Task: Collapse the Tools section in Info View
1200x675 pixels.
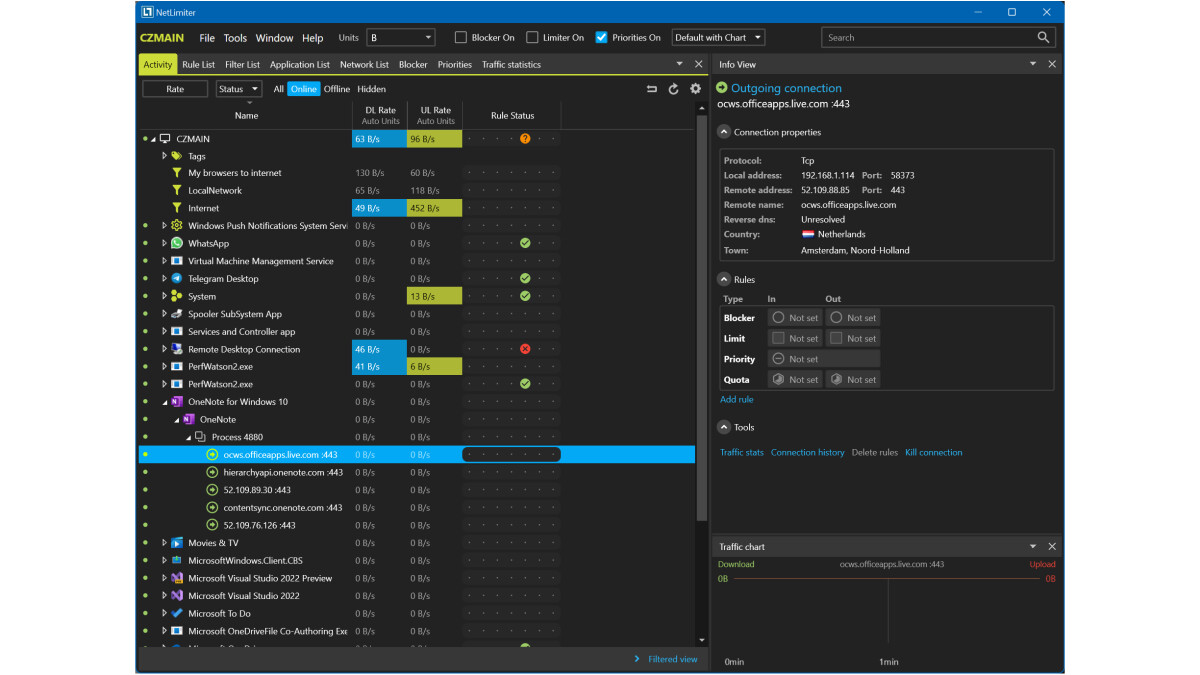Action: [724, 427]
